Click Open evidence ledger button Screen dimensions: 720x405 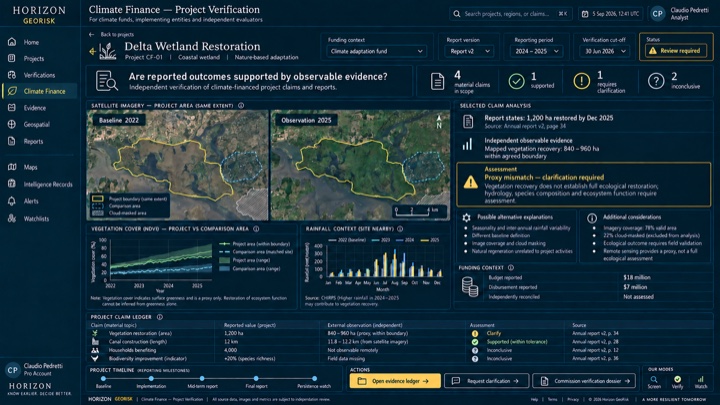click(x=395, y=381)
